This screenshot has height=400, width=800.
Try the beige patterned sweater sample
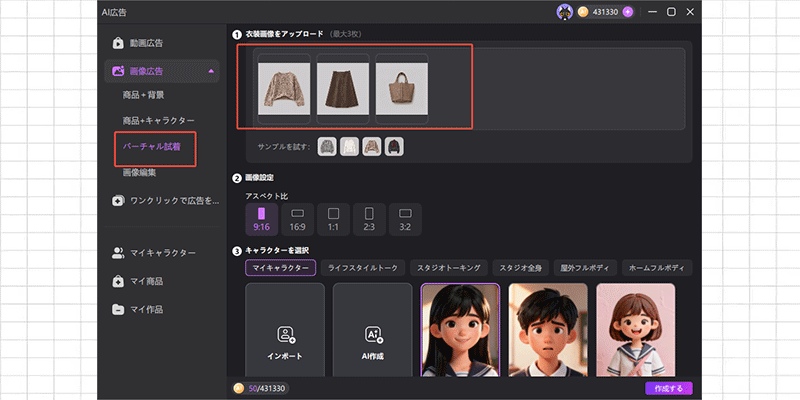(x=372, y=146)
